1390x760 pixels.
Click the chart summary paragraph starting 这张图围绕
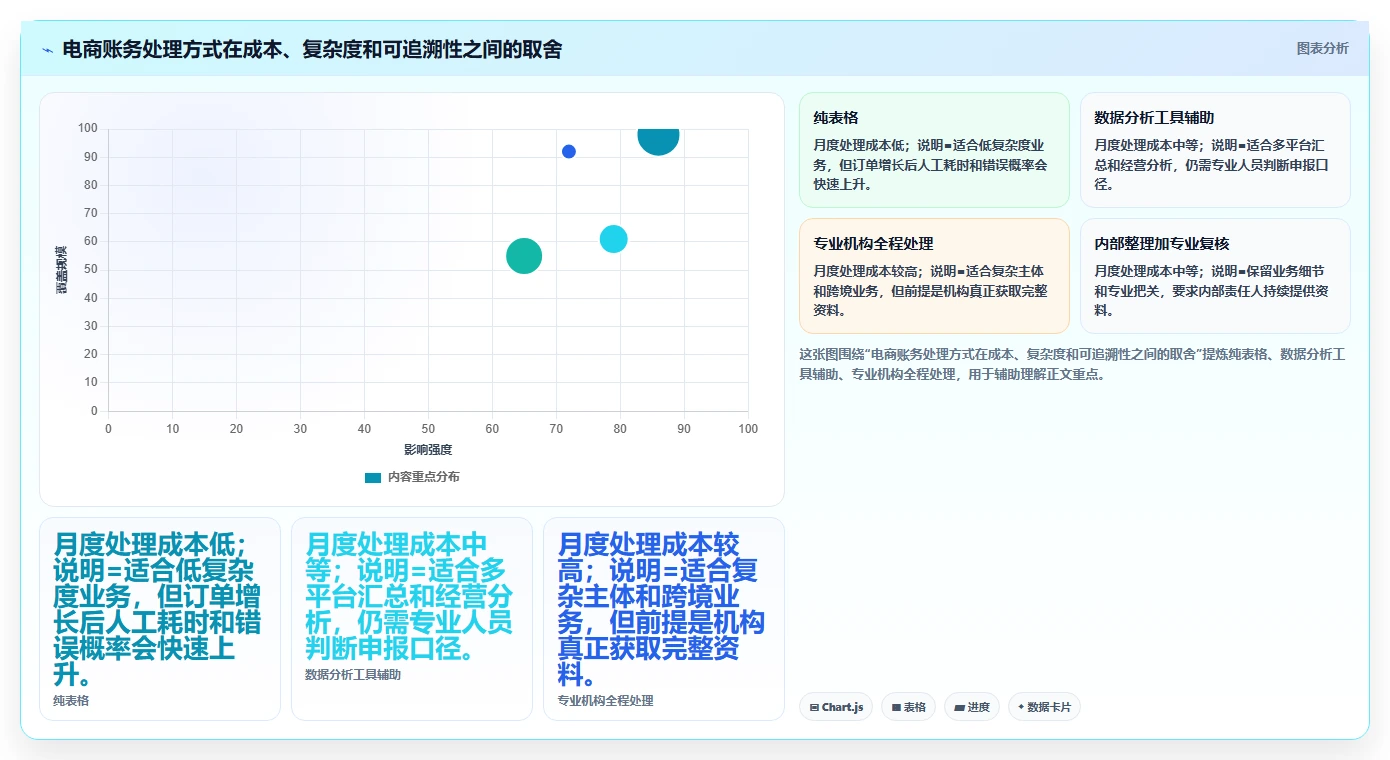pos(1073,365)
